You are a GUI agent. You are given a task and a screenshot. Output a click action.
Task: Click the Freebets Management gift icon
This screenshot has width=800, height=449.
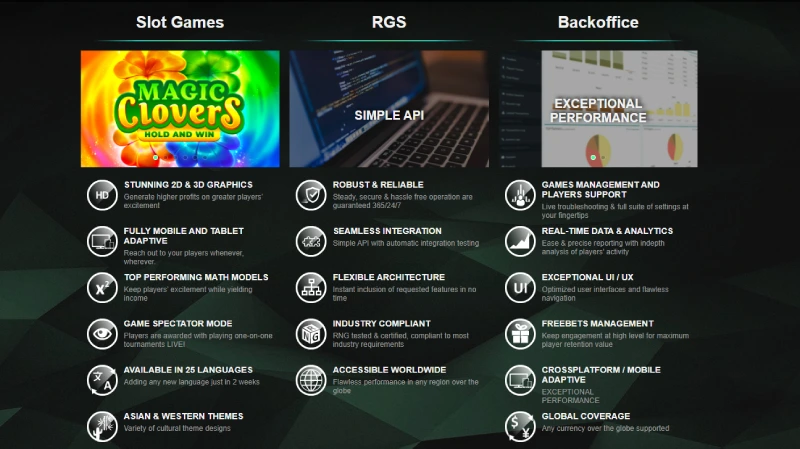520,333
